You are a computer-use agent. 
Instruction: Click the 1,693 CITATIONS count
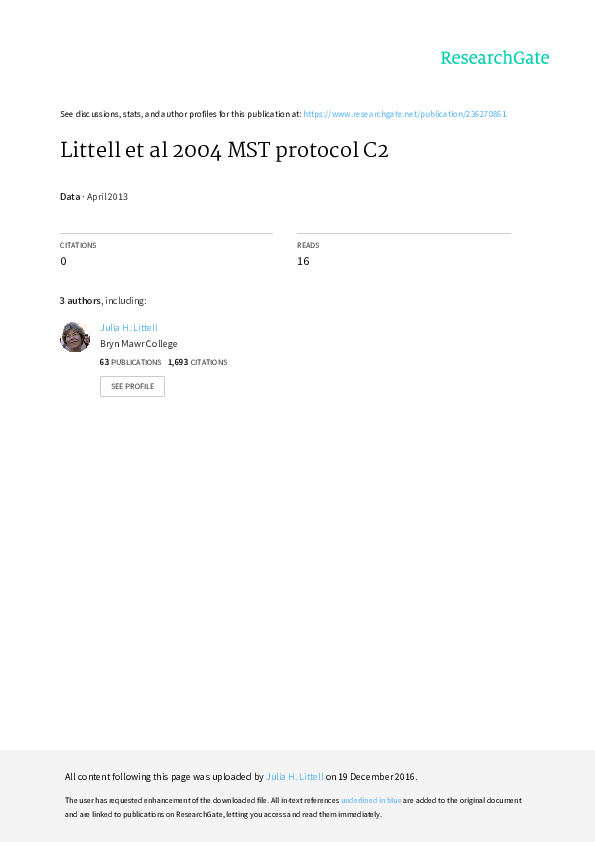tap(198, 362)
